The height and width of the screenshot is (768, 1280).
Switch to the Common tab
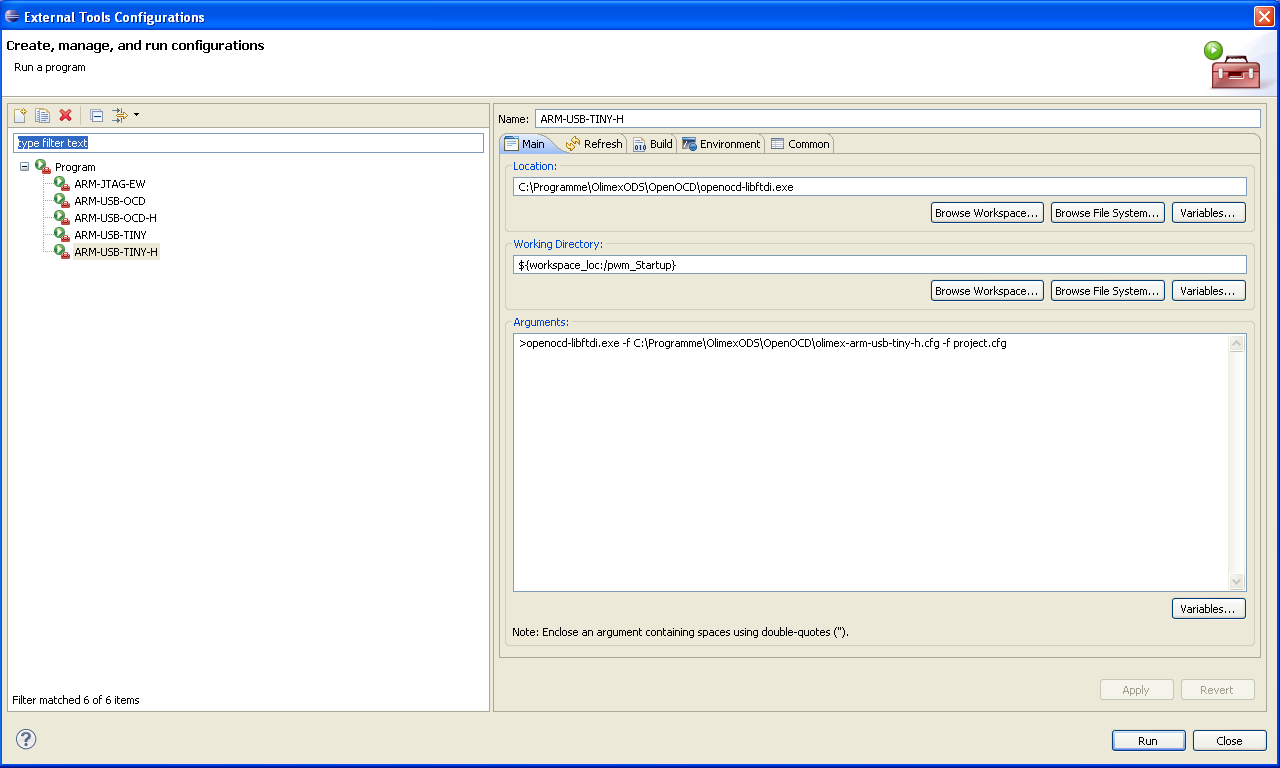pos(800,144)
